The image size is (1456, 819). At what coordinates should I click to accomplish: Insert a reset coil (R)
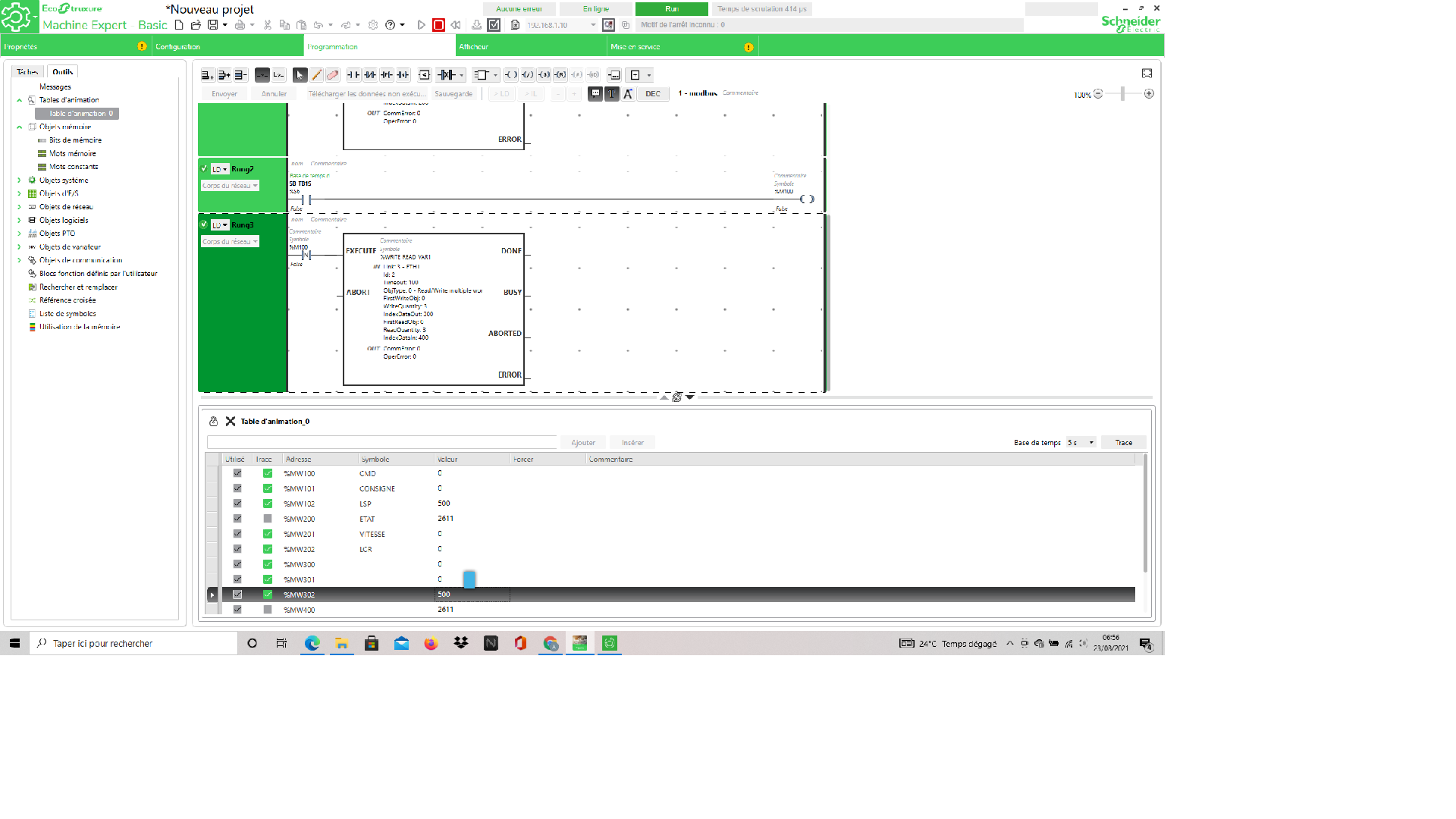pos(560,75)
